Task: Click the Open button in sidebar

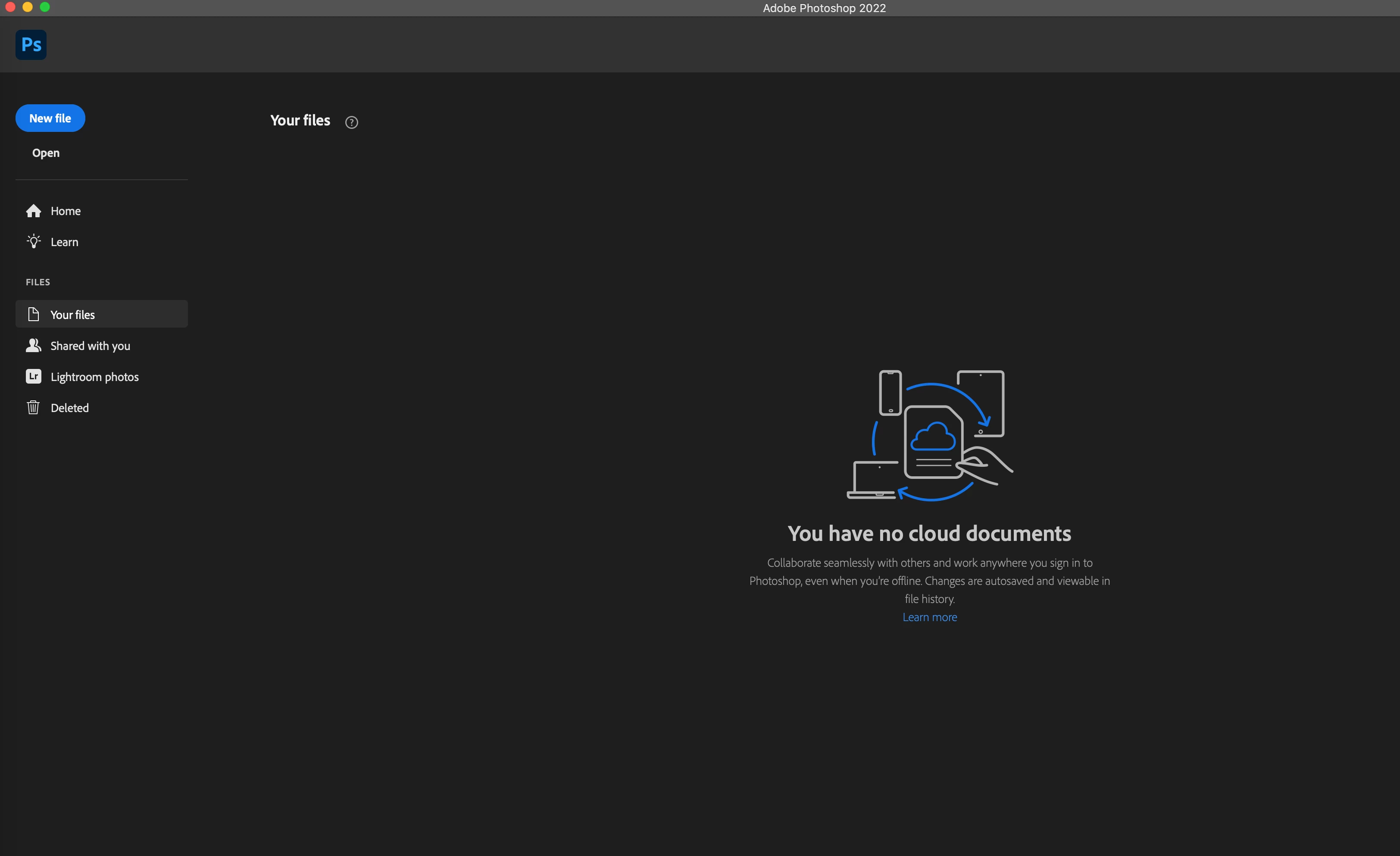Action: tap(46, 153)
